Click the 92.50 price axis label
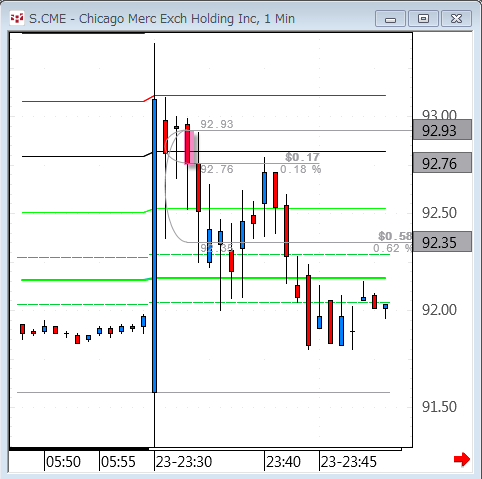 439,213
